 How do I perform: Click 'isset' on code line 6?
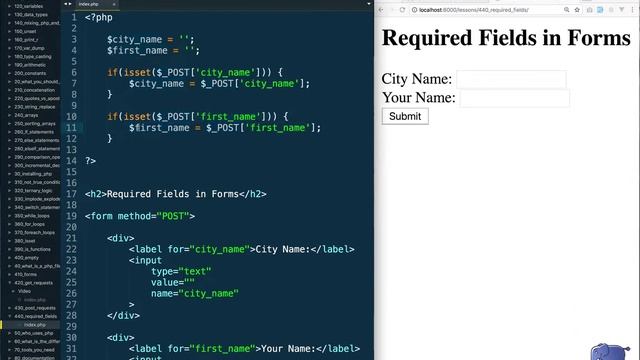[137, 73]
